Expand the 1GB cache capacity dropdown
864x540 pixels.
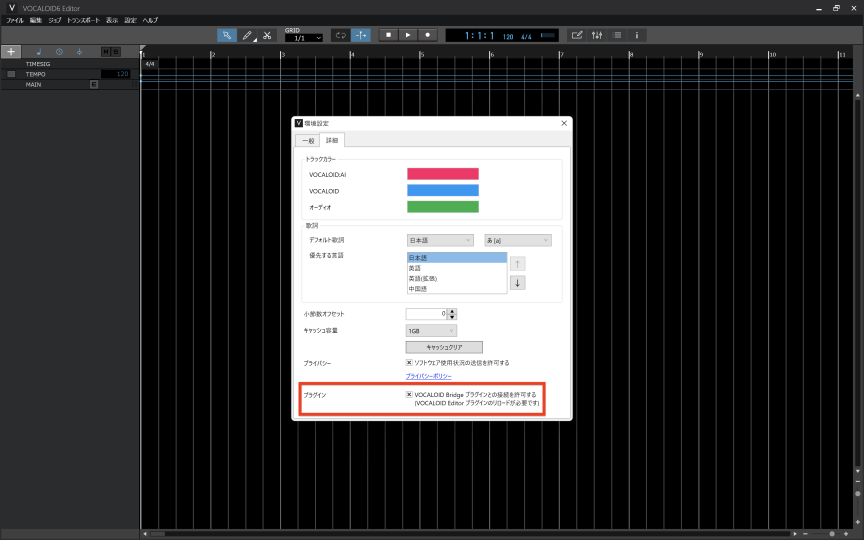pyautogui.click(x=431, y=330)
